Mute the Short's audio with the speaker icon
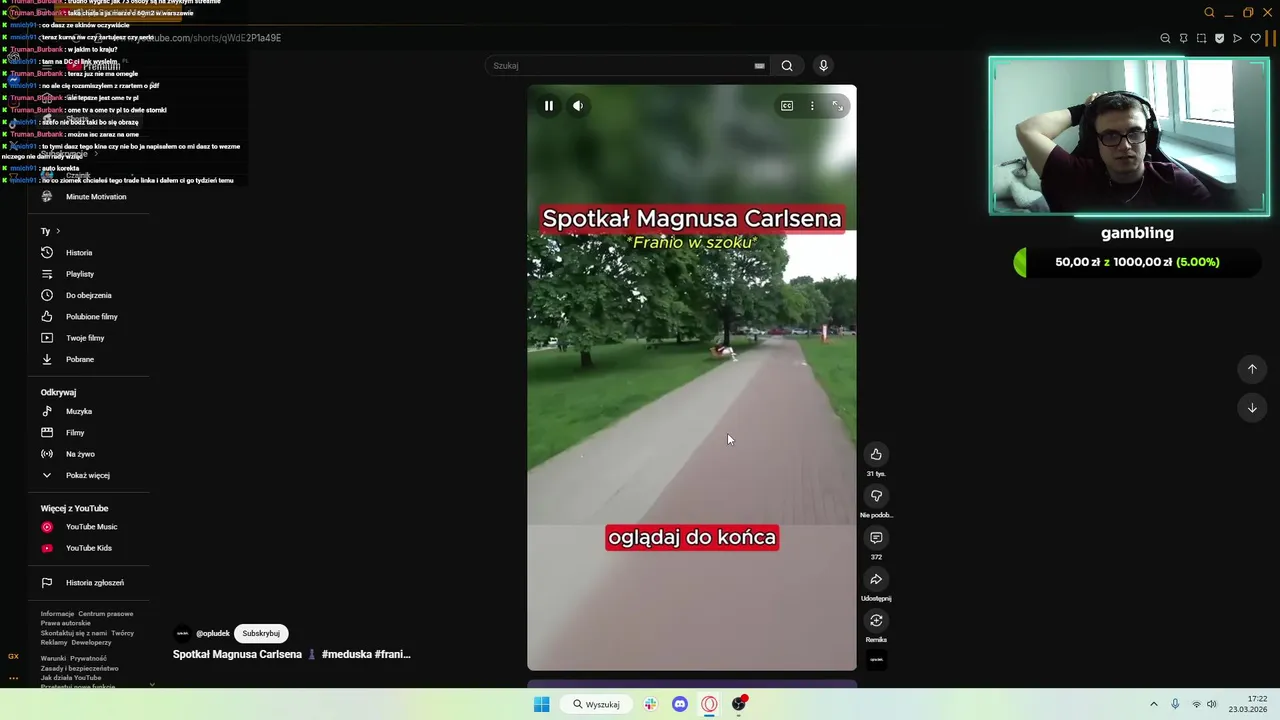Image resolution: width=1280 pixels, height=720 pixels. 578,106
